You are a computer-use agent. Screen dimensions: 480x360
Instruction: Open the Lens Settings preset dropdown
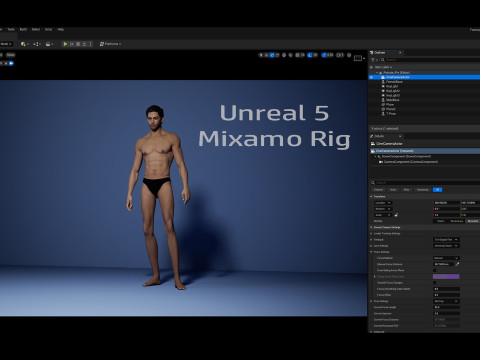446,246
